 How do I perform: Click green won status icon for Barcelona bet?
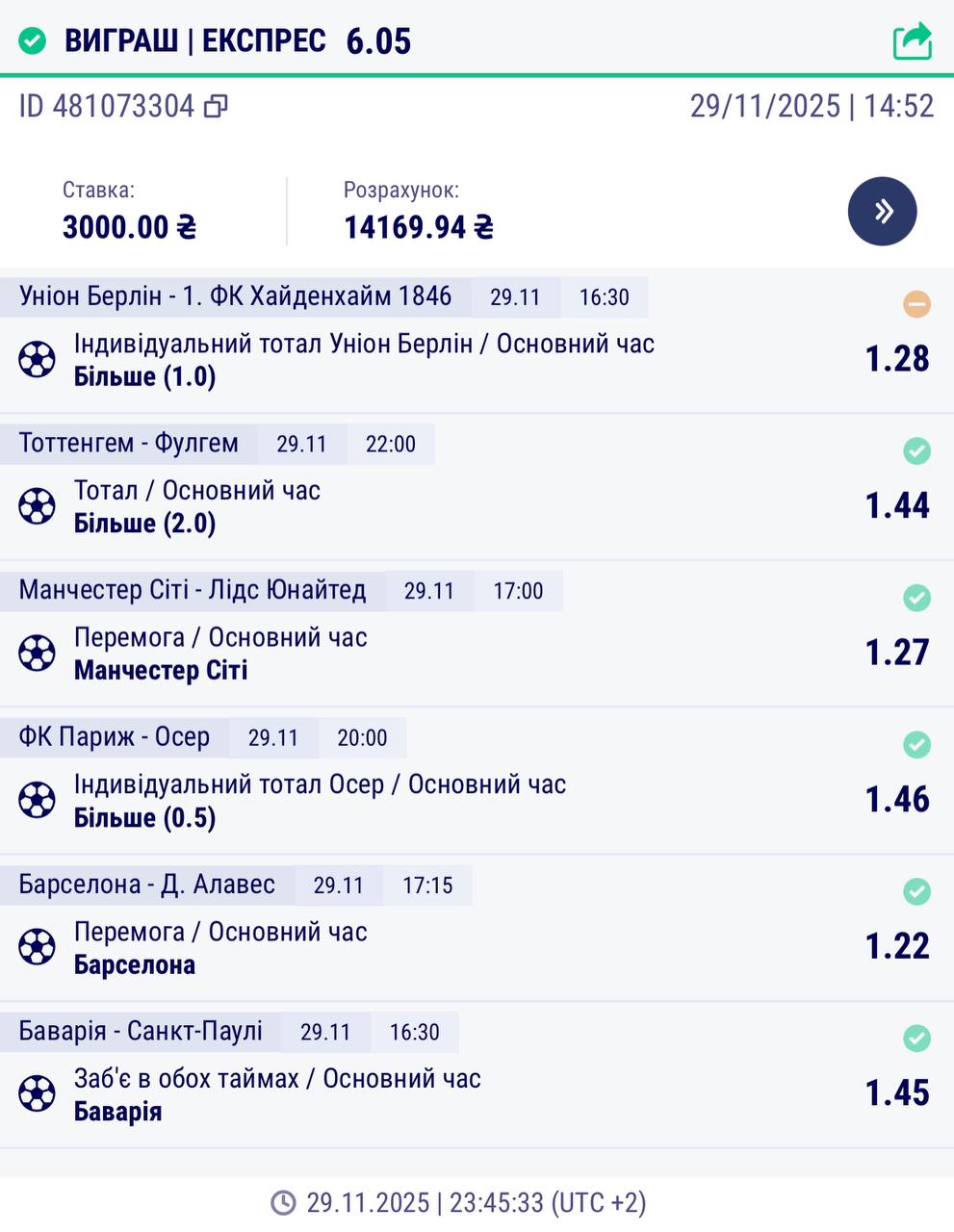coord(916,891)
